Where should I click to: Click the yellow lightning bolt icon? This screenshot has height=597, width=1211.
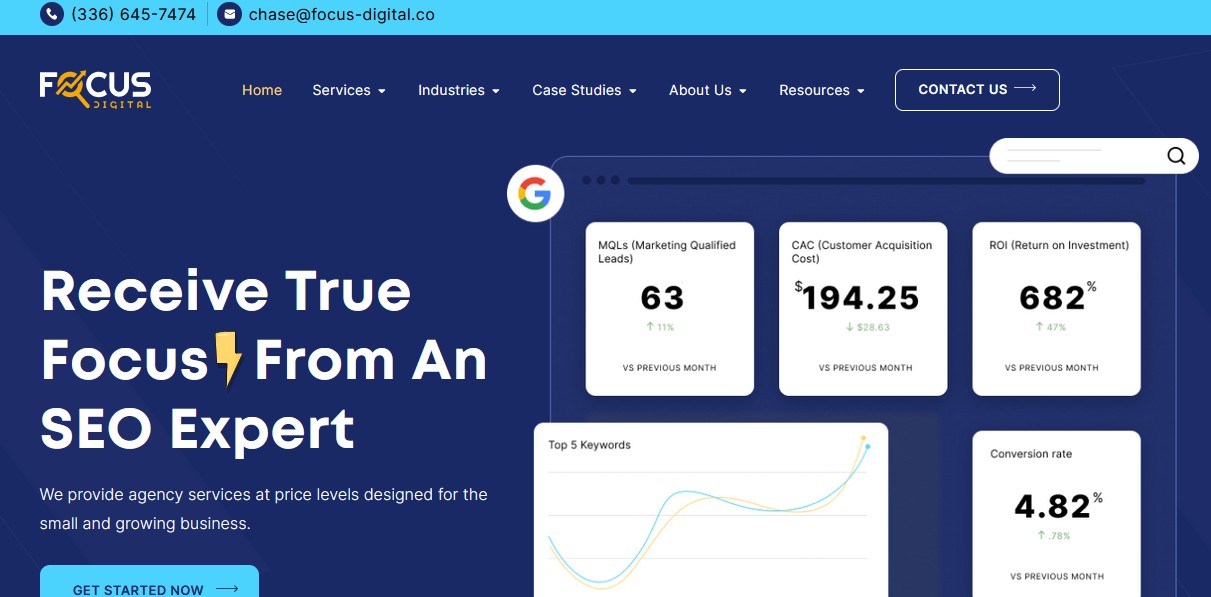click(x=230, y=360)
